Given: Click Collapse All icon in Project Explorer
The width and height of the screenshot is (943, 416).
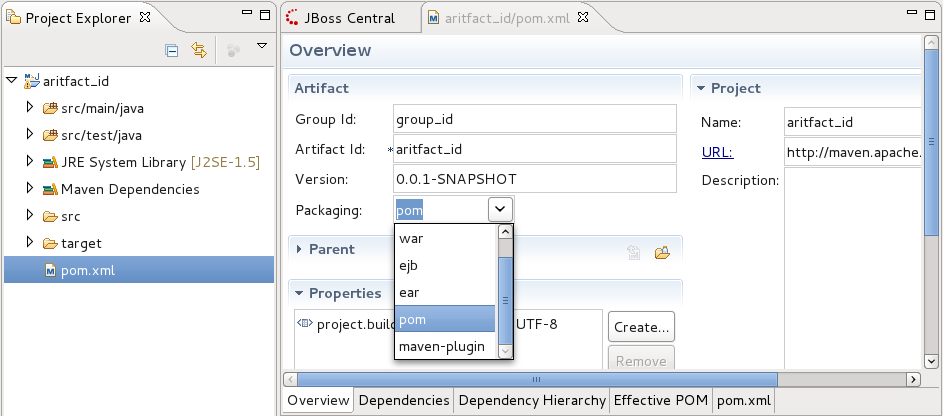Looking at the screenshot, I should [x=171, y=51].
